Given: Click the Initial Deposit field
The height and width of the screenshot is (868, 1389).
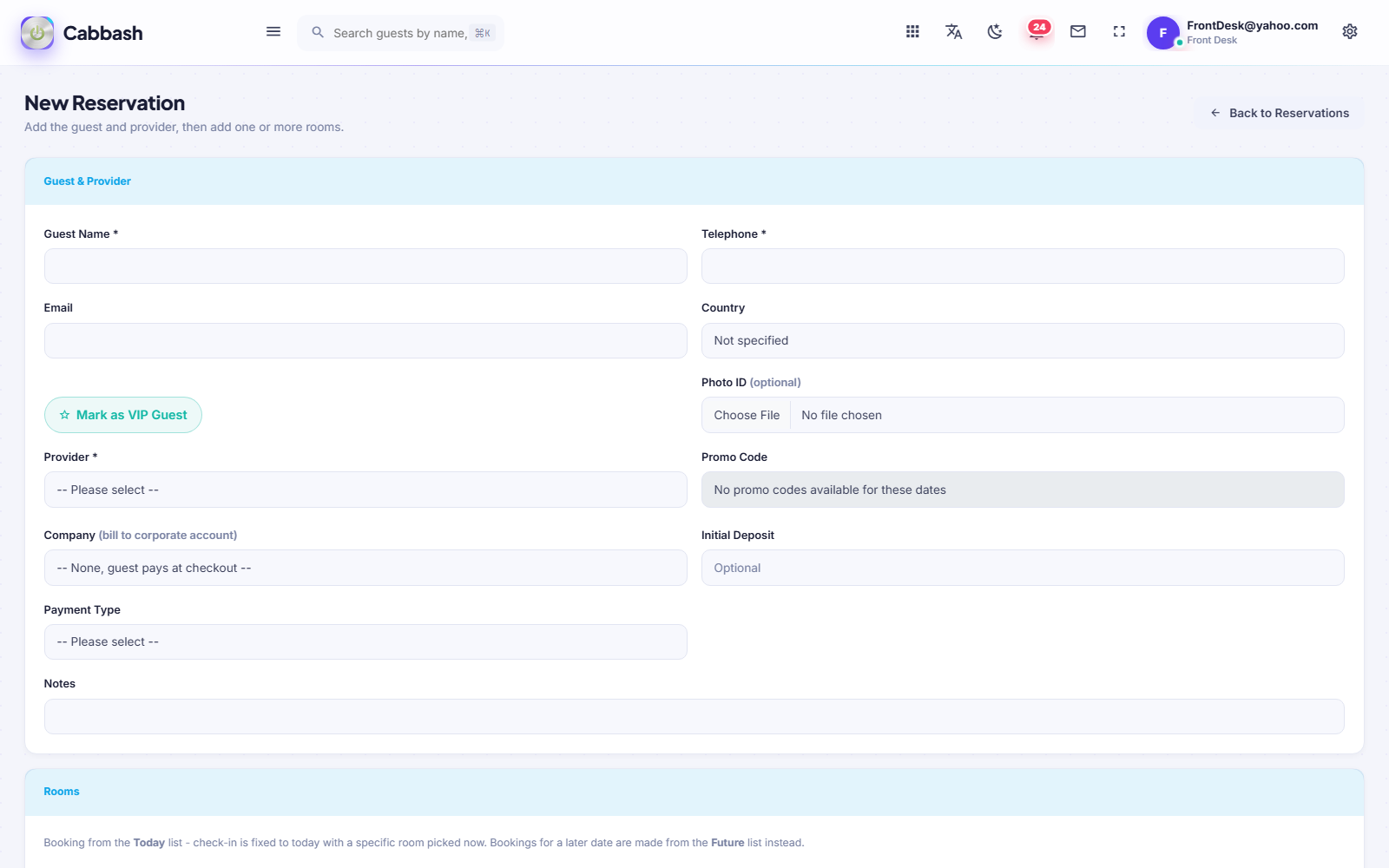Looking at the screenshot, I should 1023,568.
